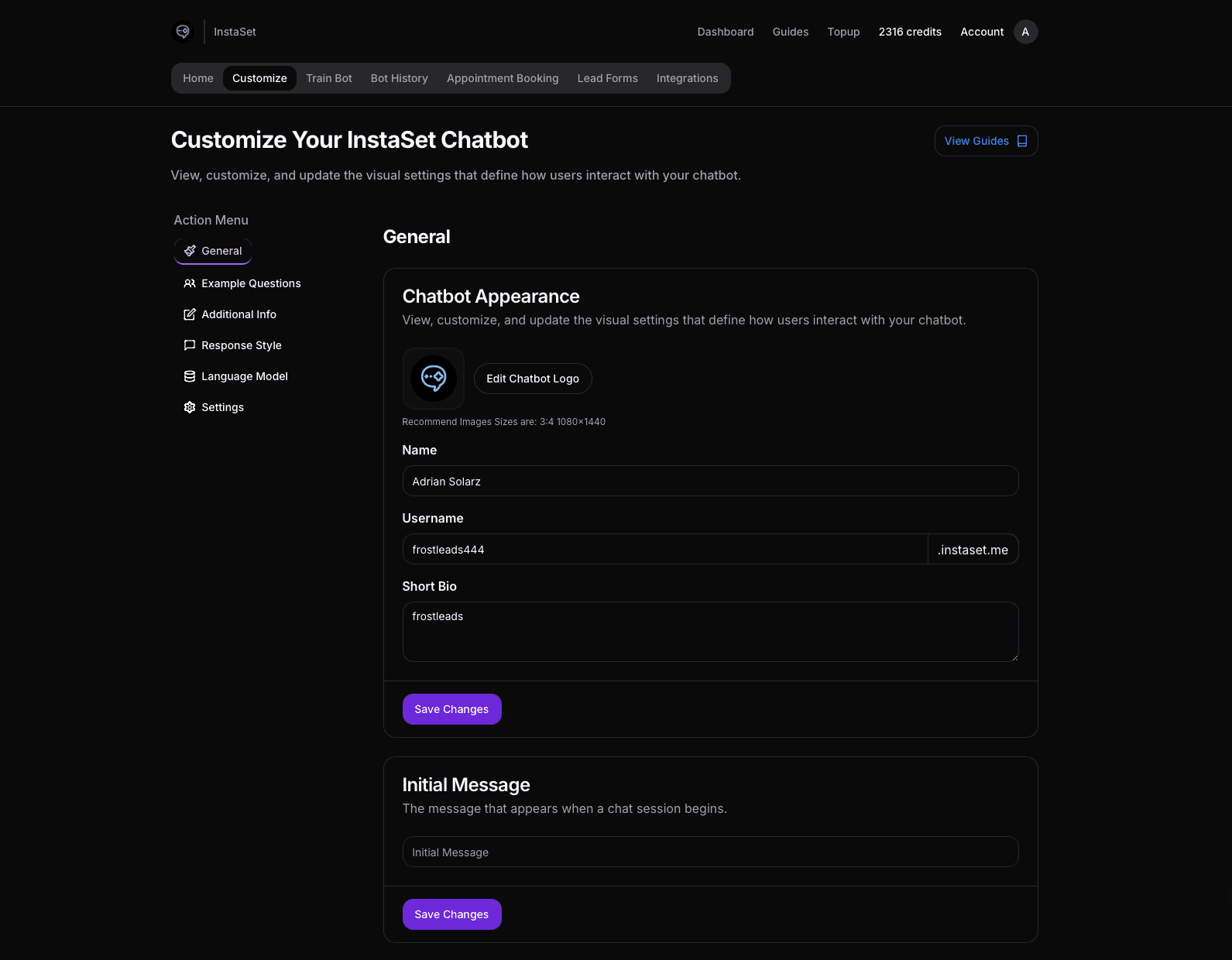Image resolution: width=1232 pixels, height=960 pixels.
Task: Open the account avatar labeled A
Action: [x=1025, y=32]
